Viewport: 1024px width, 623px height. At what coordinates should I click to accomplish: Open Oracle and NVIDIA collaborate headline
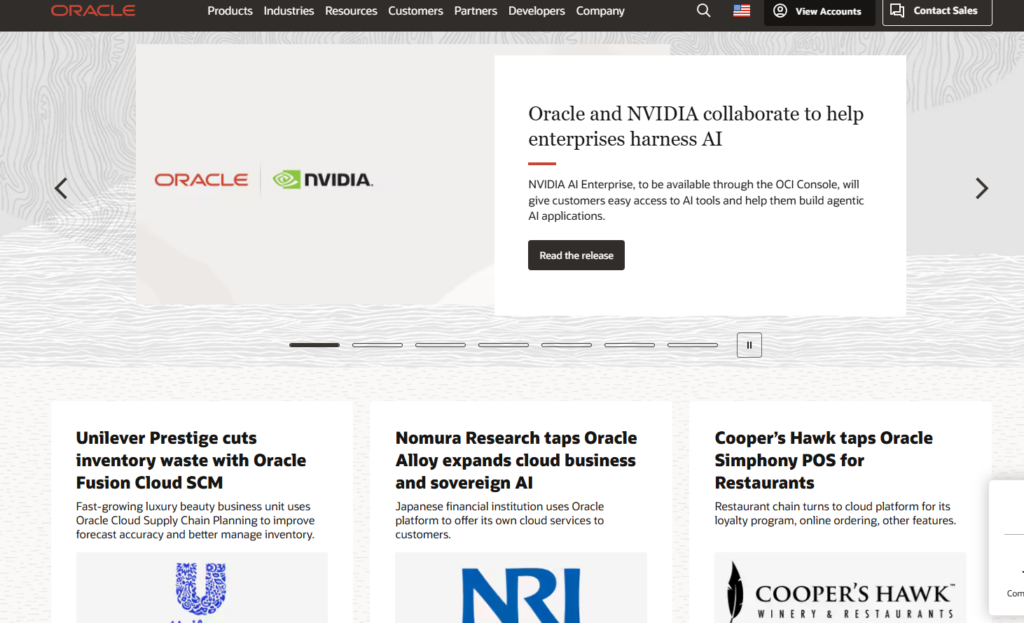coord(696,126)
